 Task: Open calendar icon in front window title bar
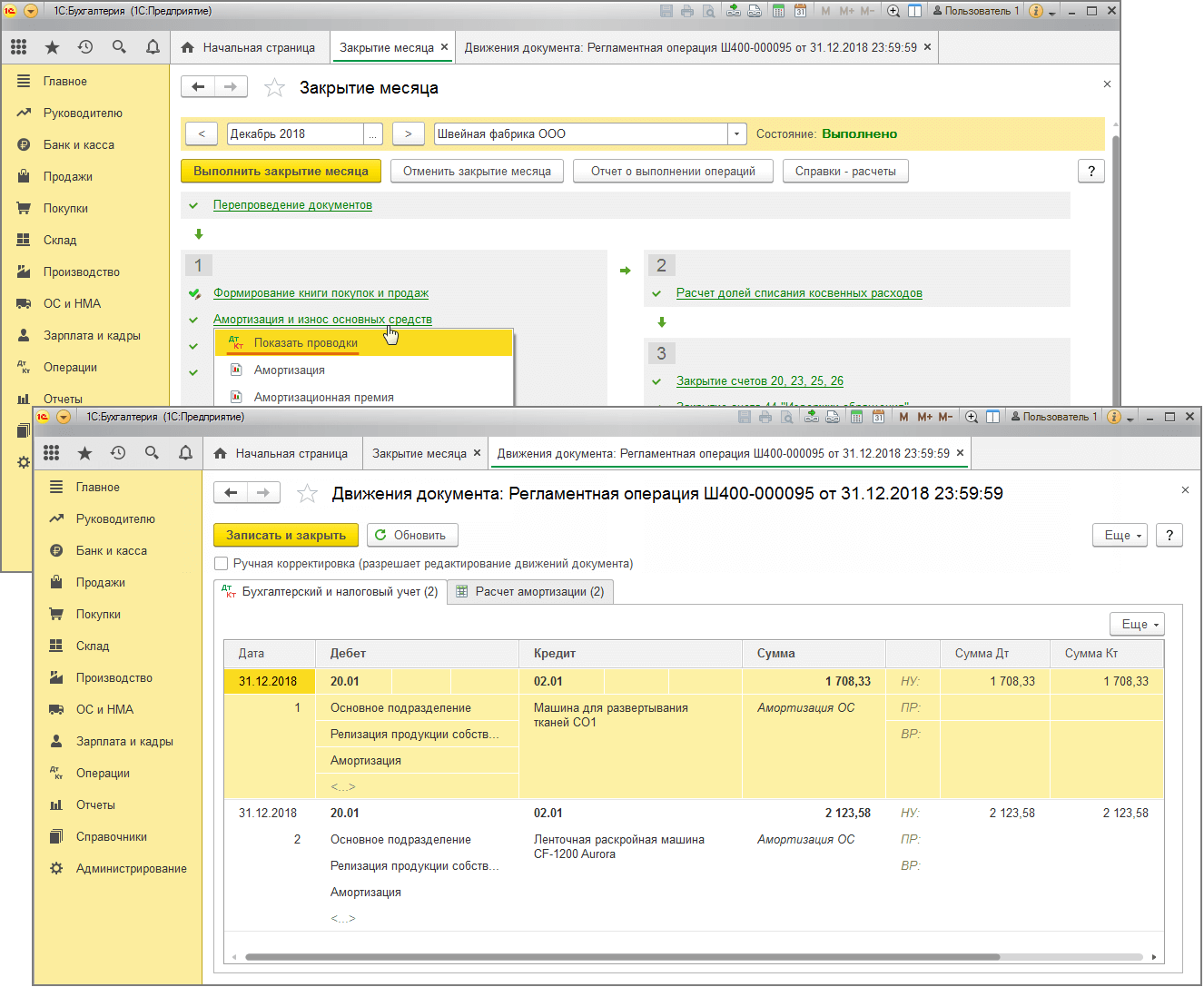878,417
